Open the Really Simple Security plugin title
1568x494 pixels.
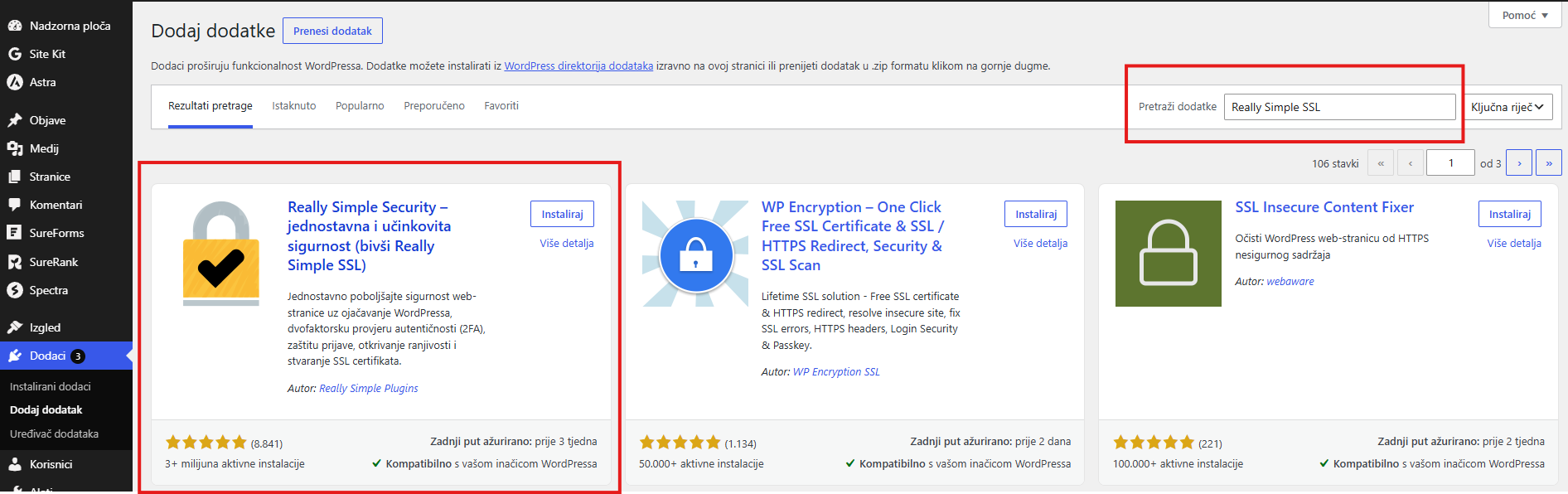[x=370, y=236]
